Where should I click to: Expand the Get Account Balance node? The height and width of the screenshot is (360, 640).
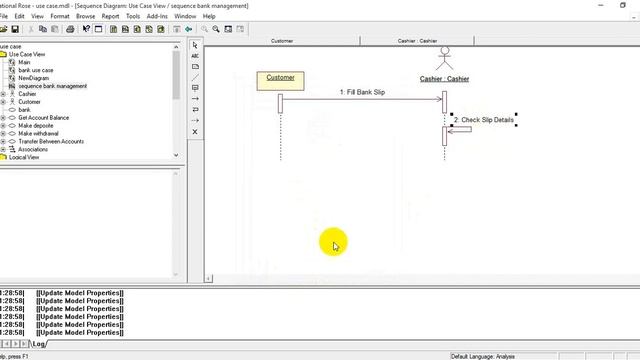pos(3,118)
